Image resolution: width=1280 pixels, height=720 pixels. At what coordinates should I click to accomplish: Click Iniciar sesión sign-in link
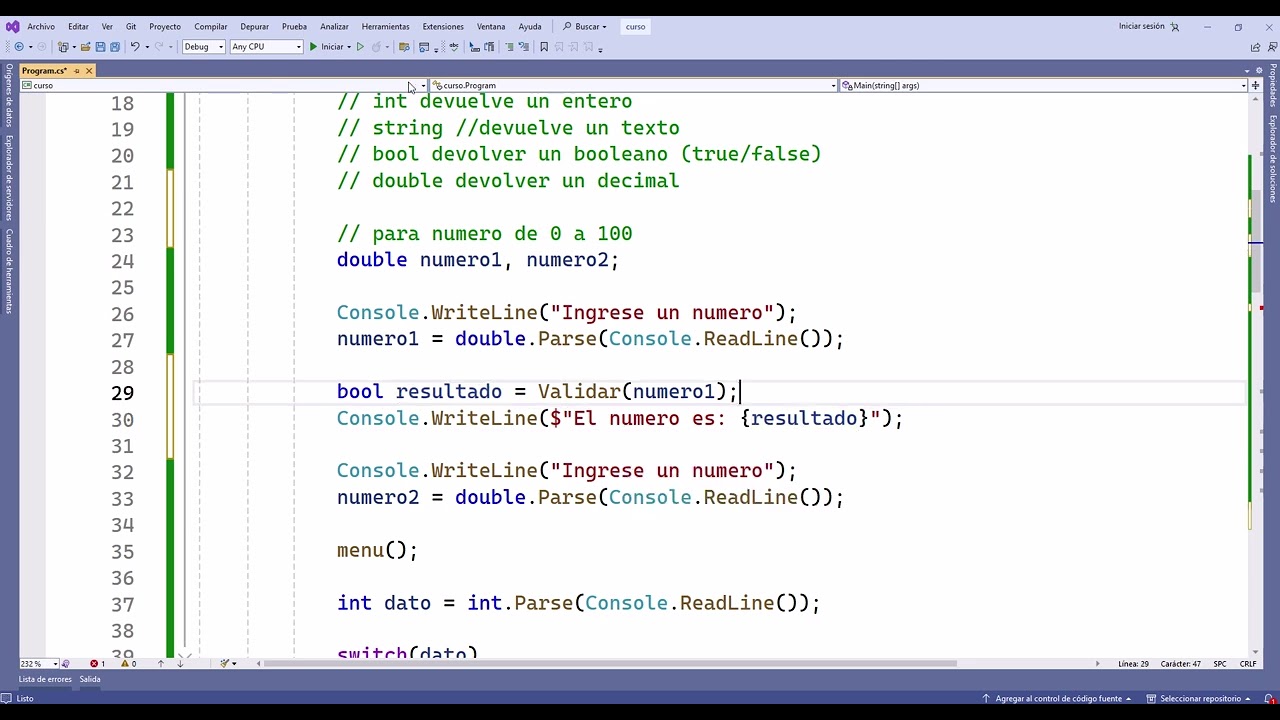(1142, 27)
